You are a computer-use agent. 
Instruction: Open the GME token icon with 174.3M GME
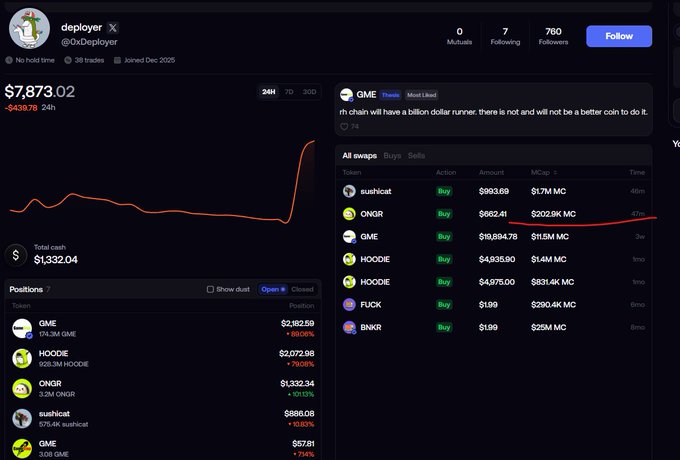pyautogui.click(x=22, y=329)
